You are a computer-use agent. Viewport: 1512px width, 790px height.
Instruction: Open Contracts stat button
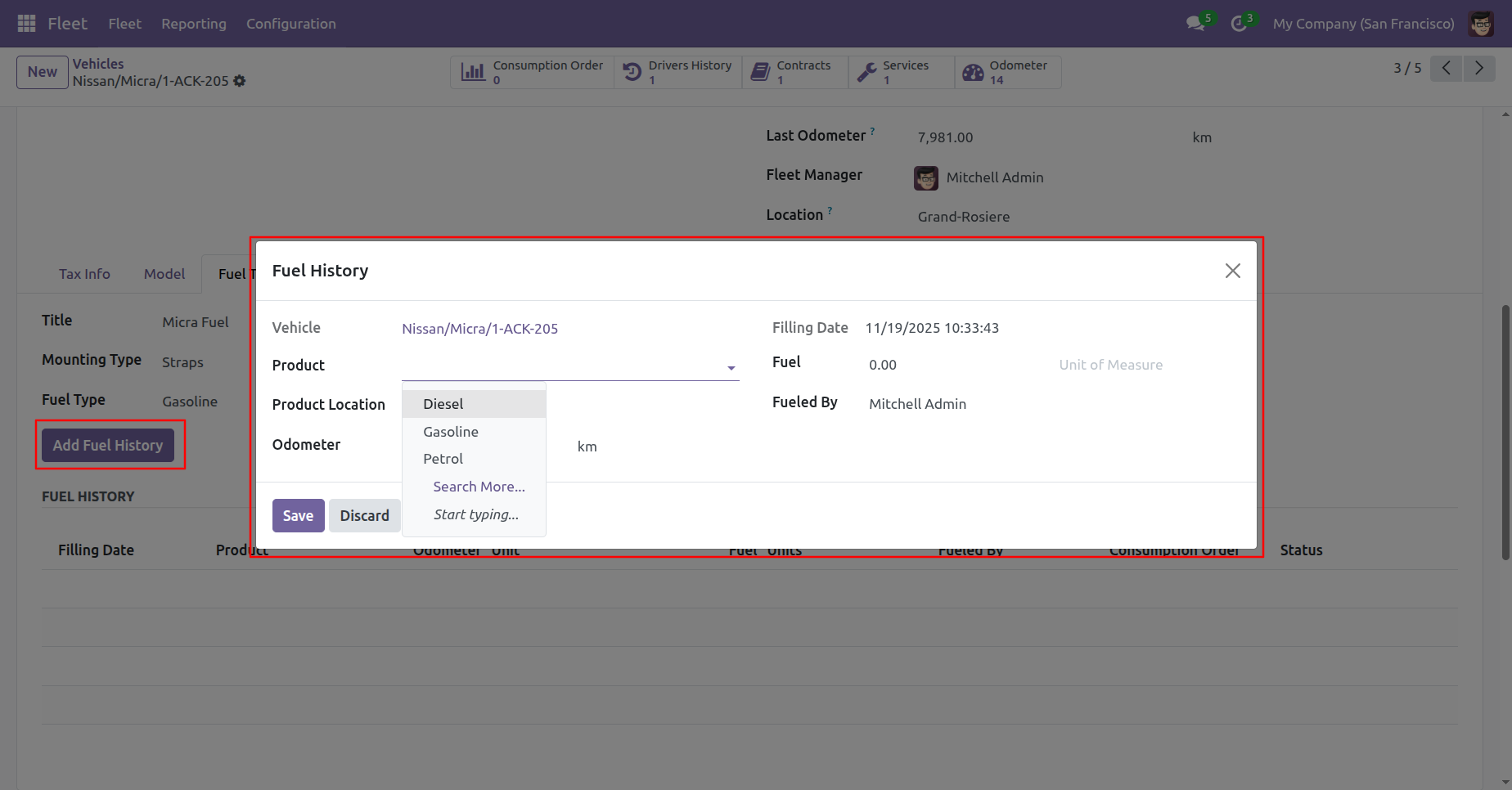[x=795, y=72]
